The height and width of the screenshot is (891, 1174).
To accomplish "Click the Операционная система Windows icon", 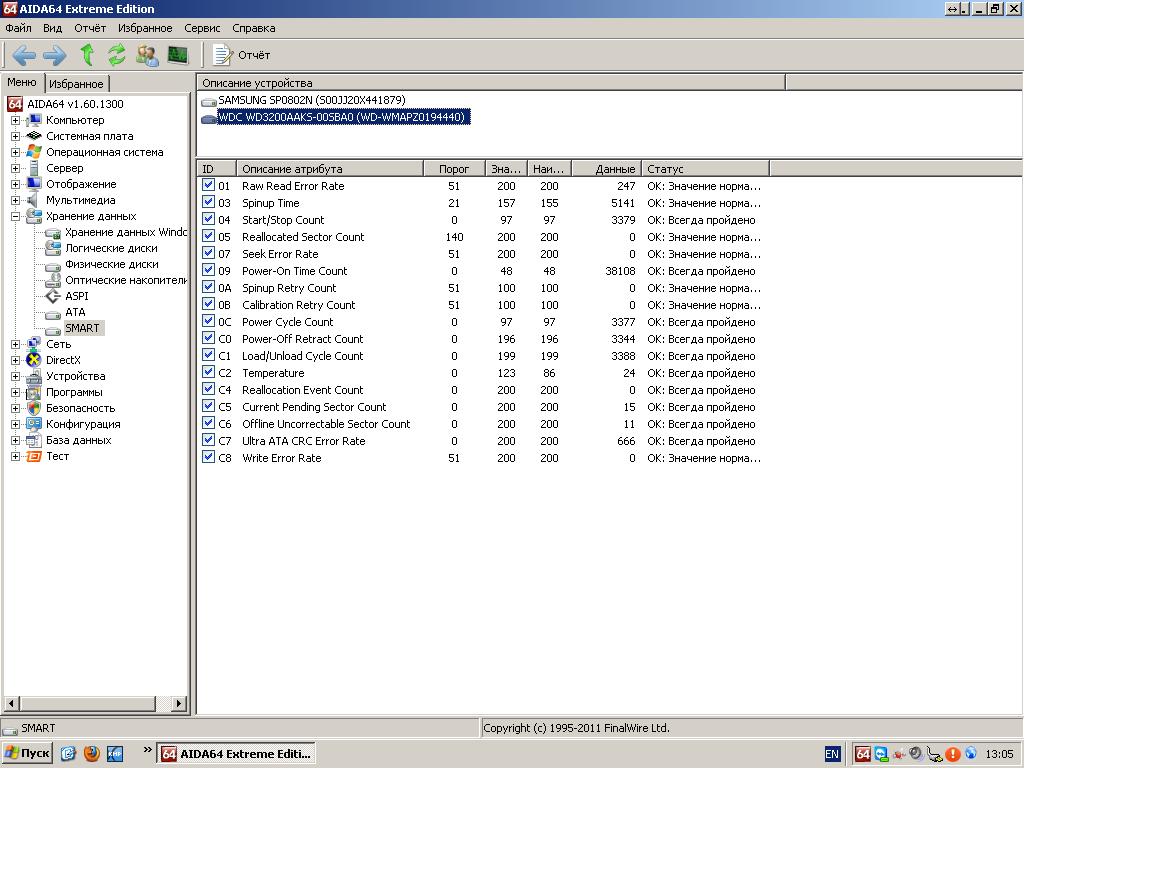I will (34, 152).
